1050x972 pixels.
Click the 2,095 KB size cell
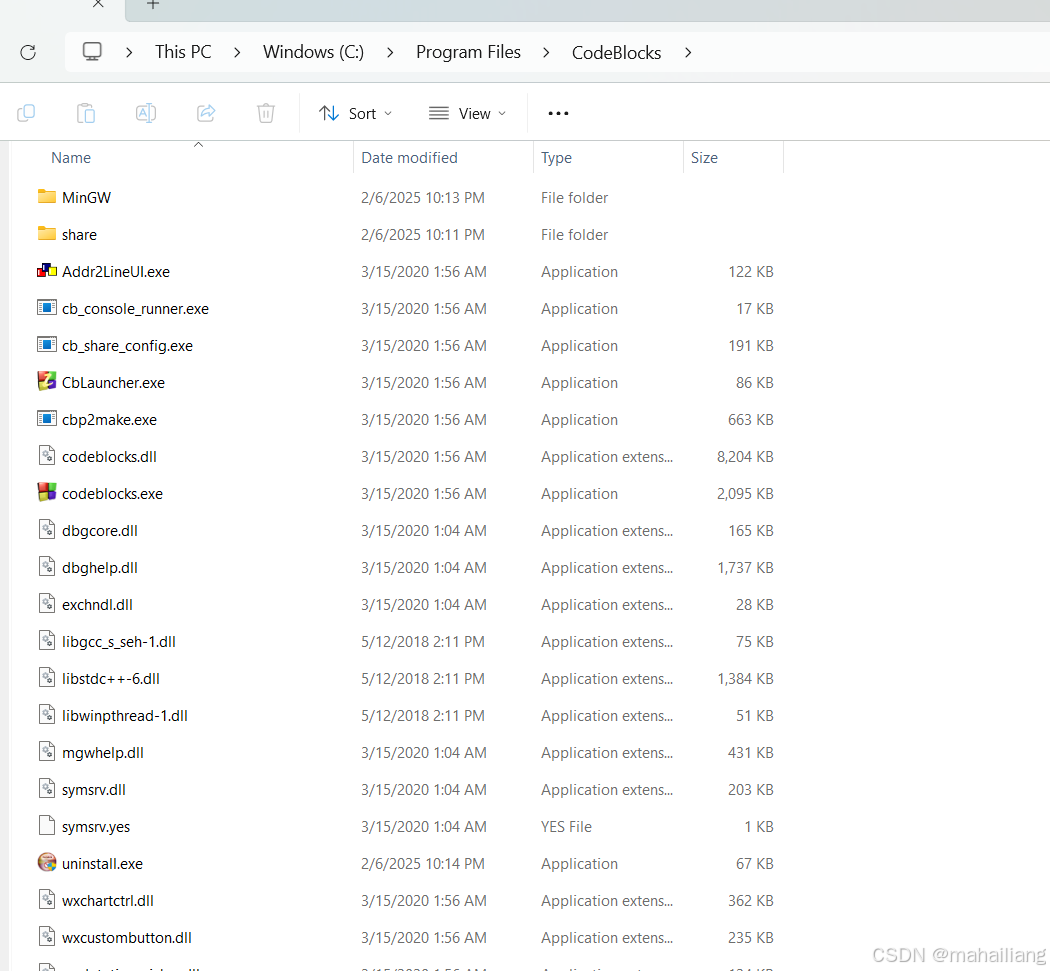click(x=745, y=493)
